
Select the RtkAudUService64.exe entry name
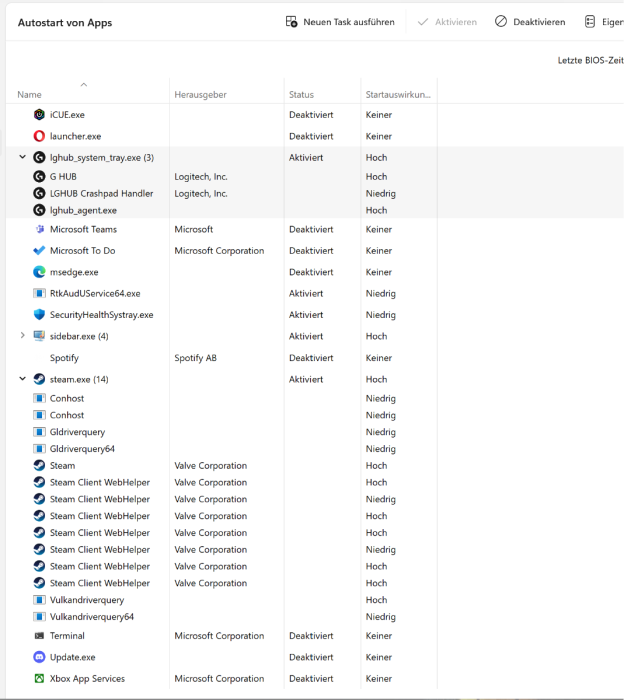pos(95,294)
